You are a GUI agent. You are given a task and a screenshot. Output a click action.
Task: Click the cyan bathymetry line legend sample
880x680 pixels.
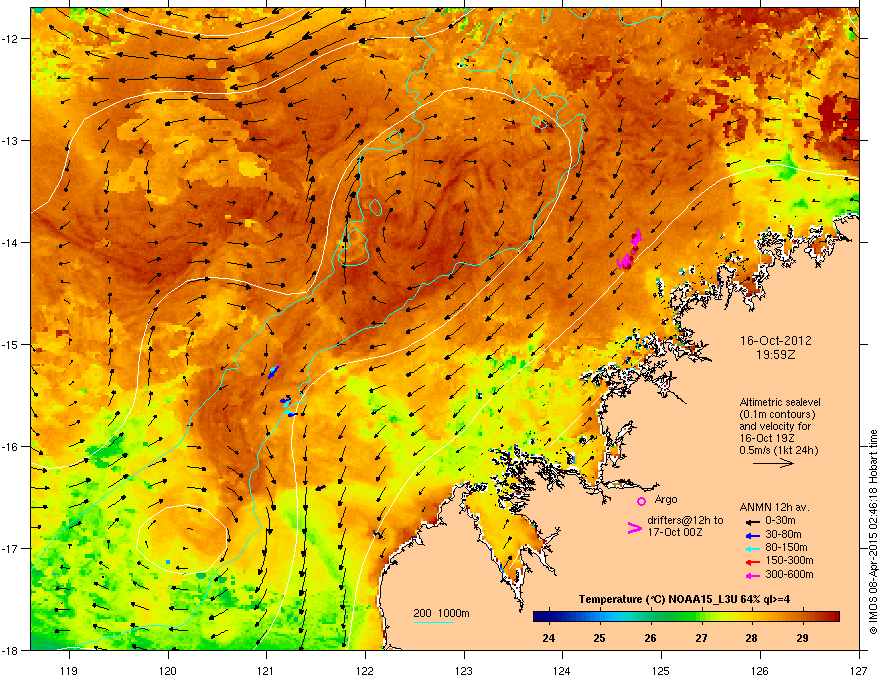click(434, 622)
